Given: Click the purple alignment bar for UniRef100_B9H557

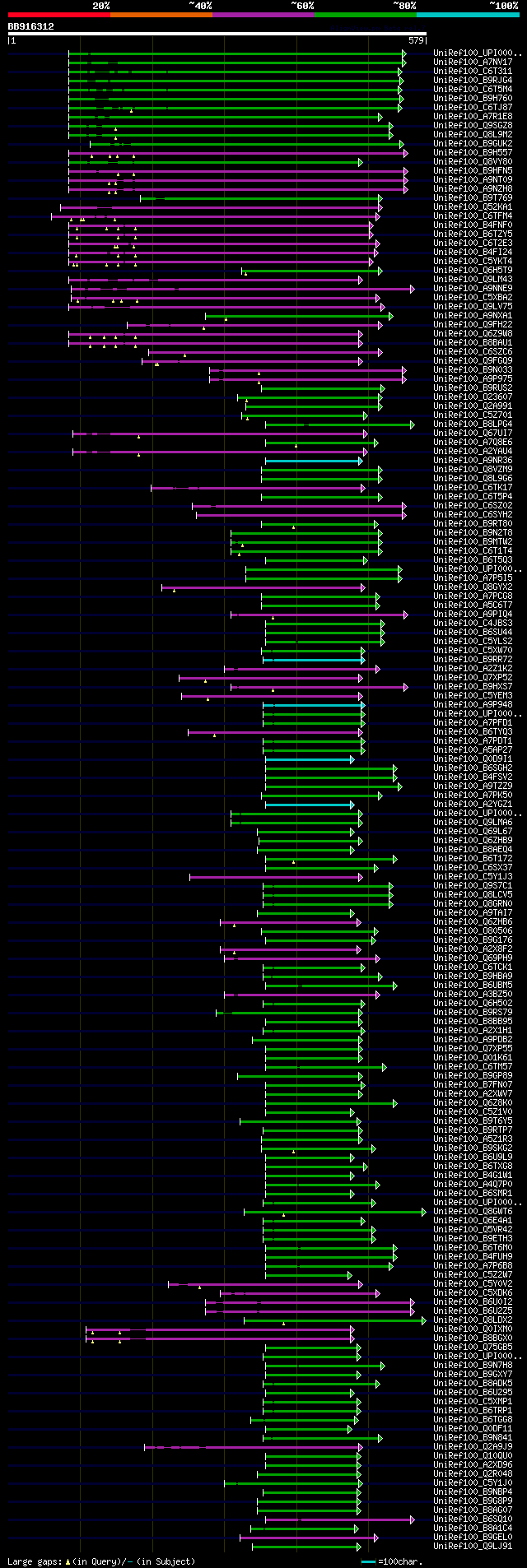Looking at the screenshot, I should pos(237,153).
